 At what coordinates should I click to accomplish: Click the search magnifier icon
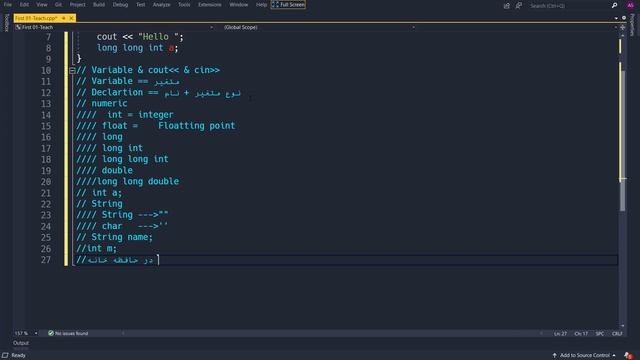coord(614,5)
